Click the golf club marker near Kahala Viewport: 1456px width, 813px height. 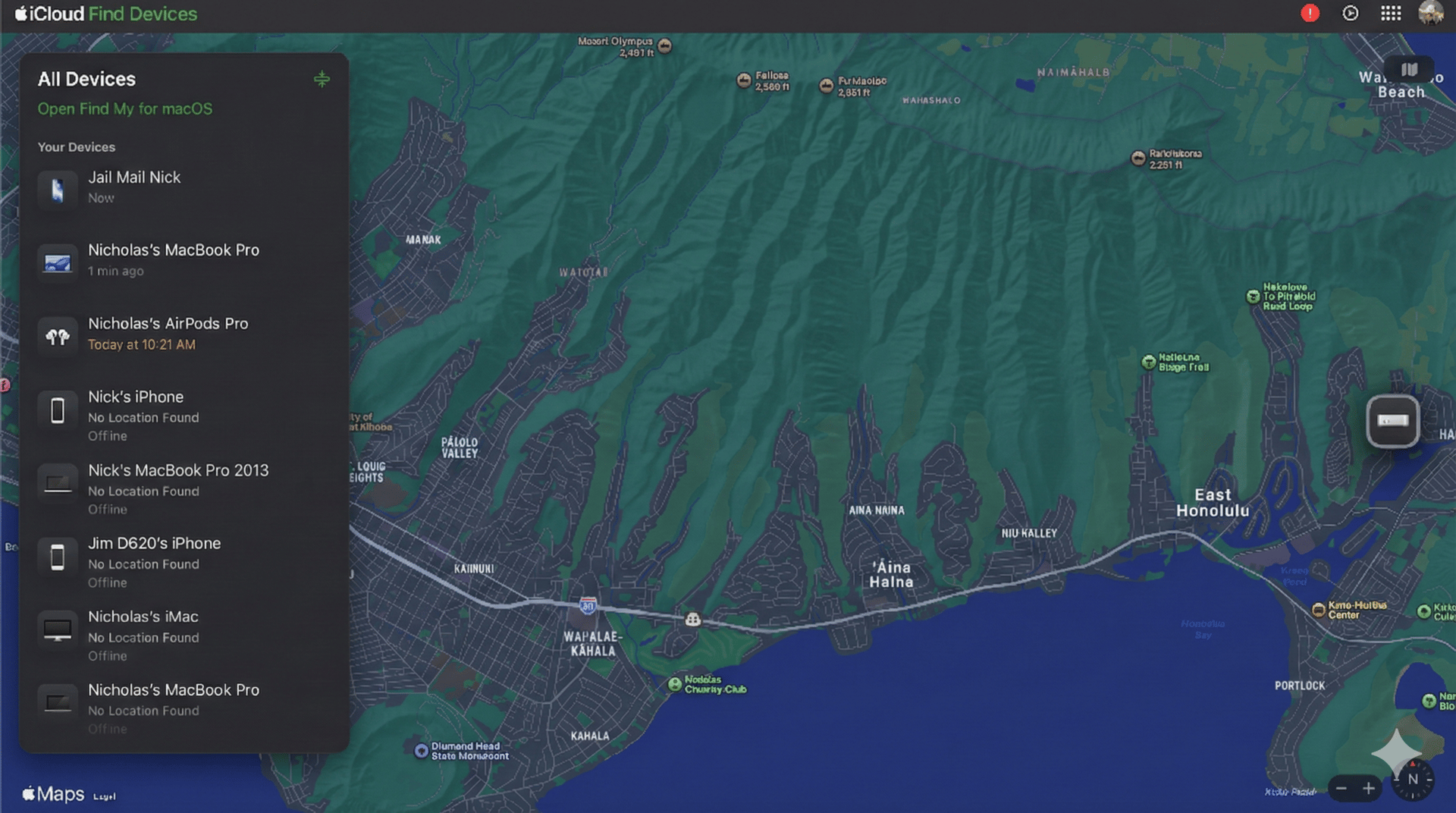tap(675, 684)
